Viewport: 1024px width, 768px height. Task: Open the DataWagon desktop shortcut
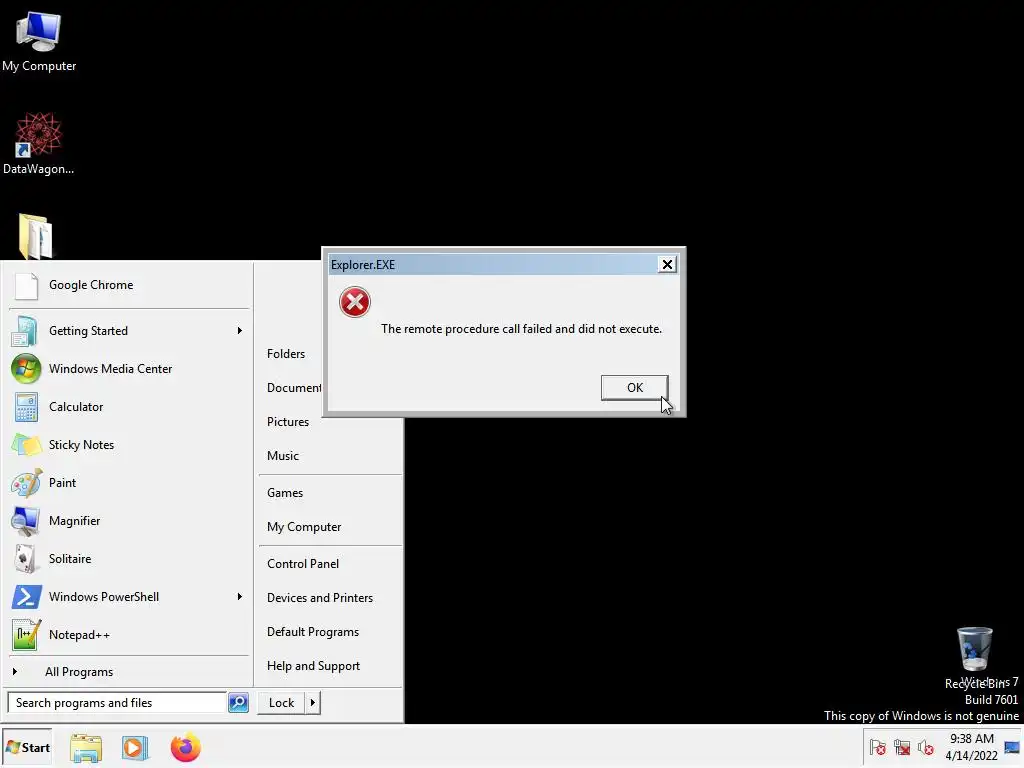point(39,143)
